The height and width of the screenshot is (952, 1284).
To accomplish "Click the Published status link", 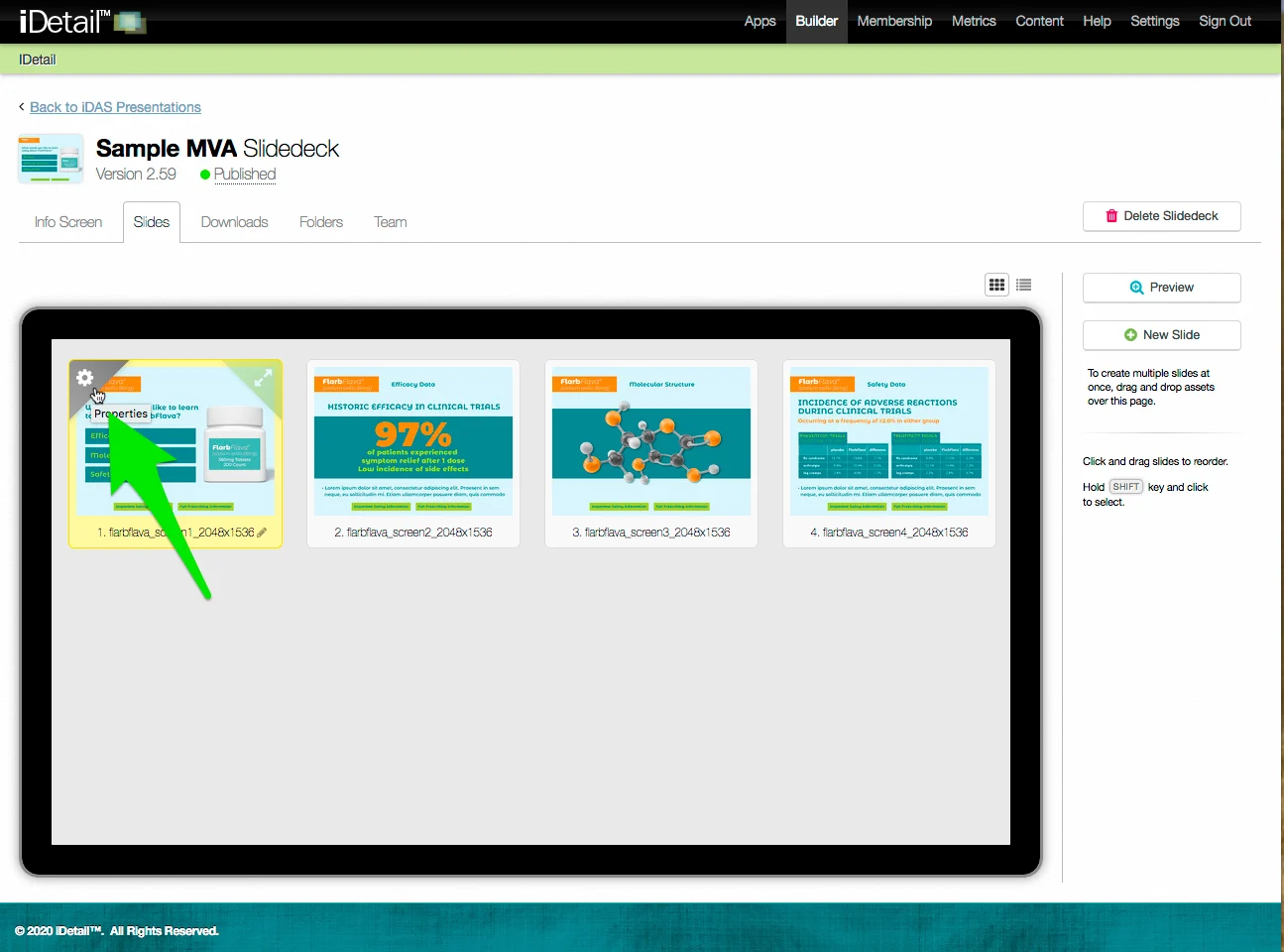I will 245,175.
